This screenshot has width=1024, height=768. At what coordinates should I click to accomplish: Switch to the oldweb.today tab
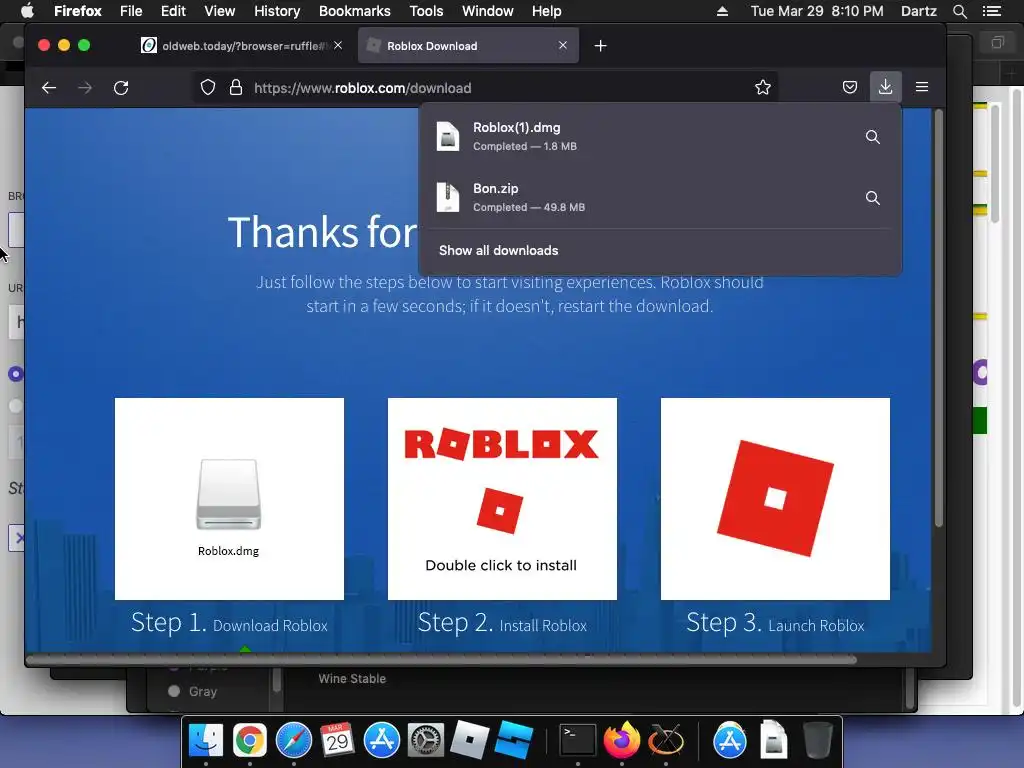(242, 46)
